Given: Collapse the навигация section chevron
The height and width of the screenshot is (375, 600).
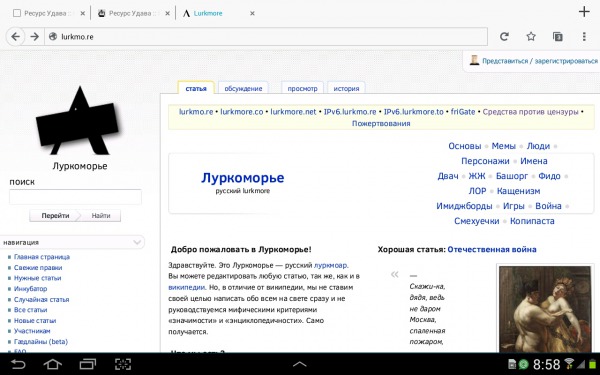Looking at the screenshot, I should 137,242.
